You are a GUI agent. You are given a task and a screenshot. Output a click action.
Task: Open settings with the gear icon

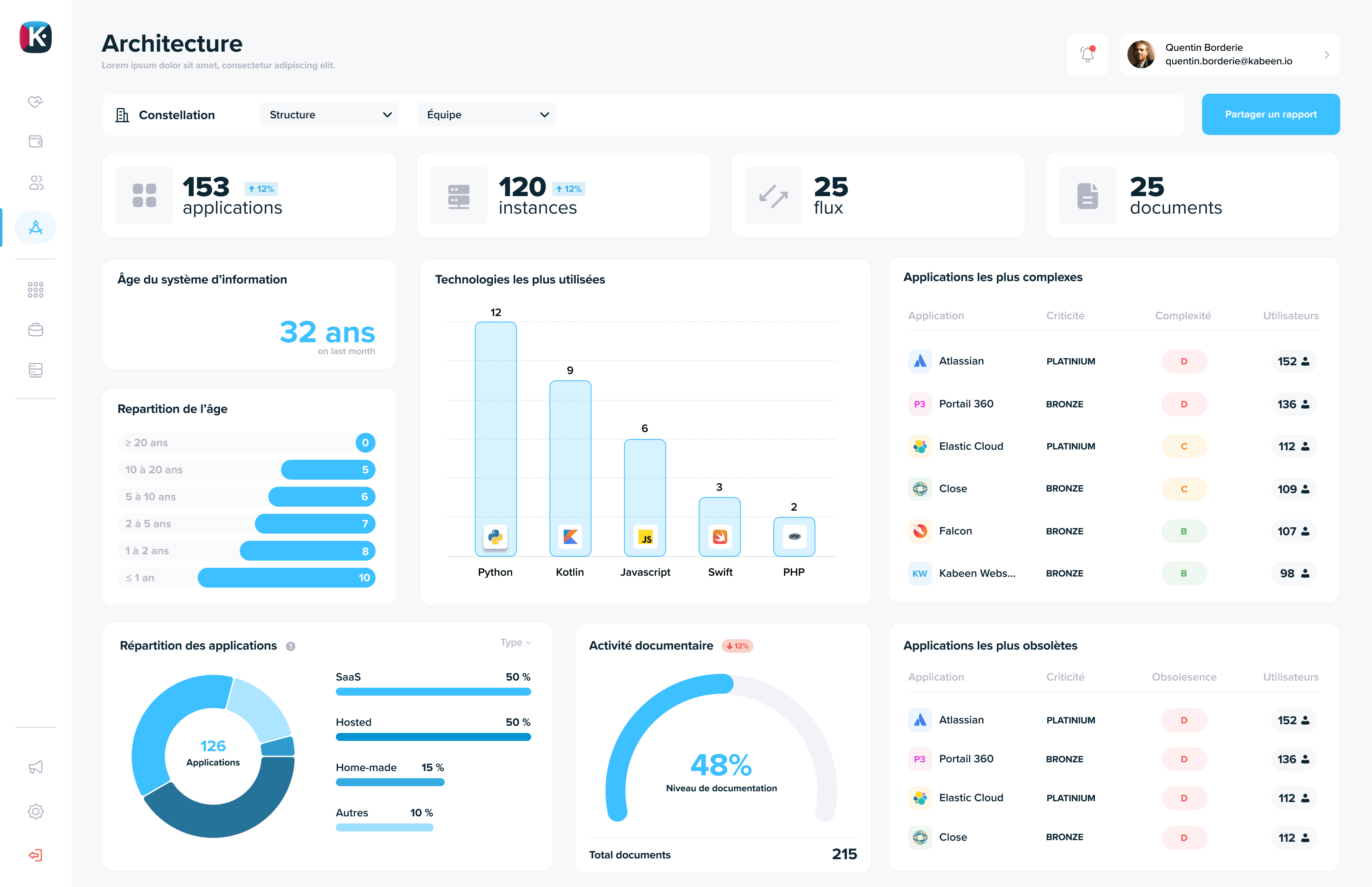click(35, 811)
